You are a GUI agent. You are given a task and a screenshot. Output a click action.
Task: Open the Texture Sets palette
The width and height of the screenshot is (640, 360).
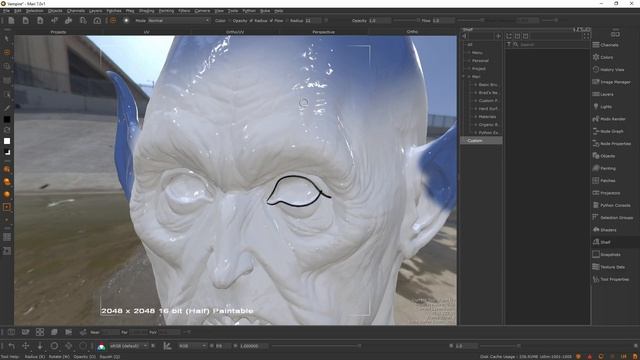[x=609, y=267]
